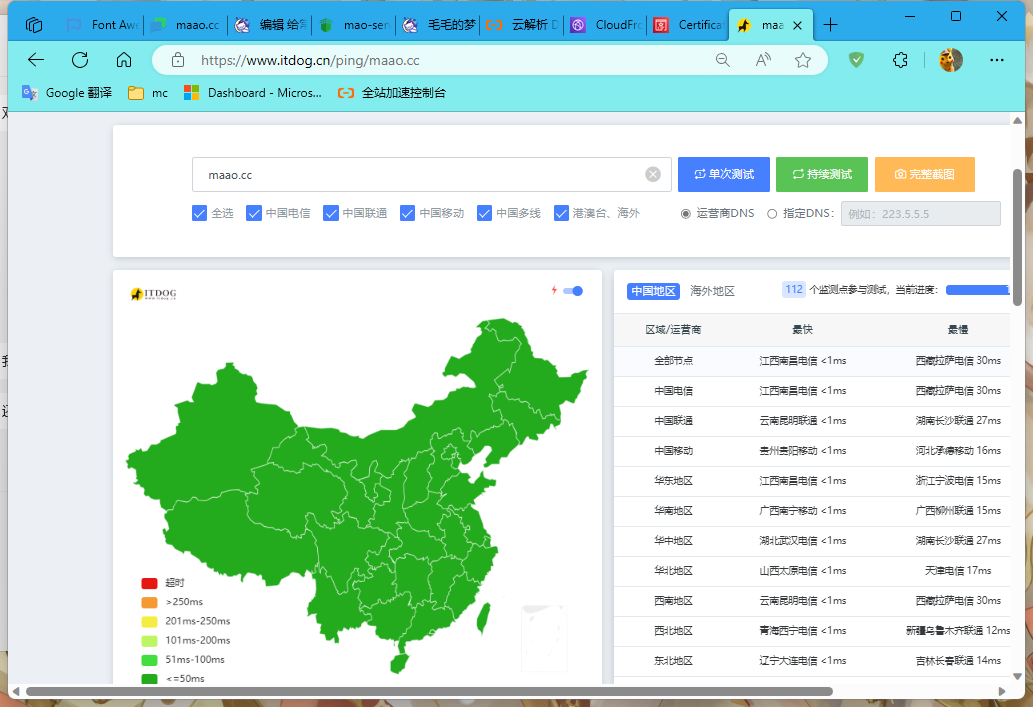The image size is (1033, 707).
Task: Open the browser profile avatar
Action: tap(951, 60)
